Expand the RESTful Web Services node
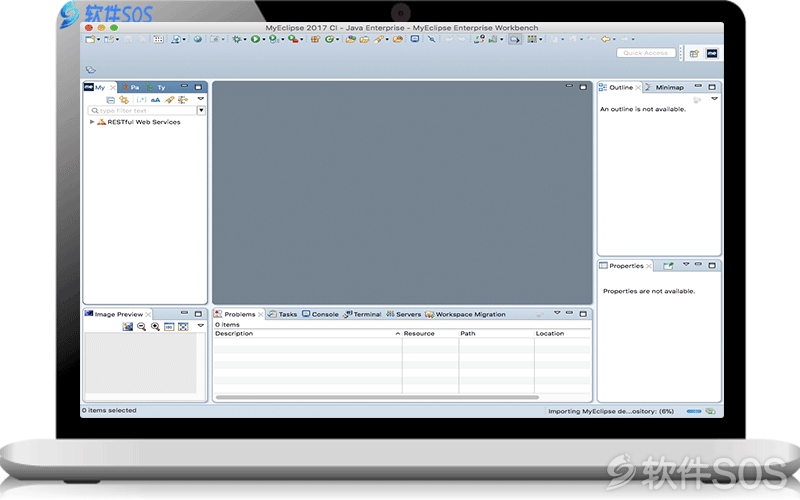Viewport: 800px width, 500px height. coord(92,122)
